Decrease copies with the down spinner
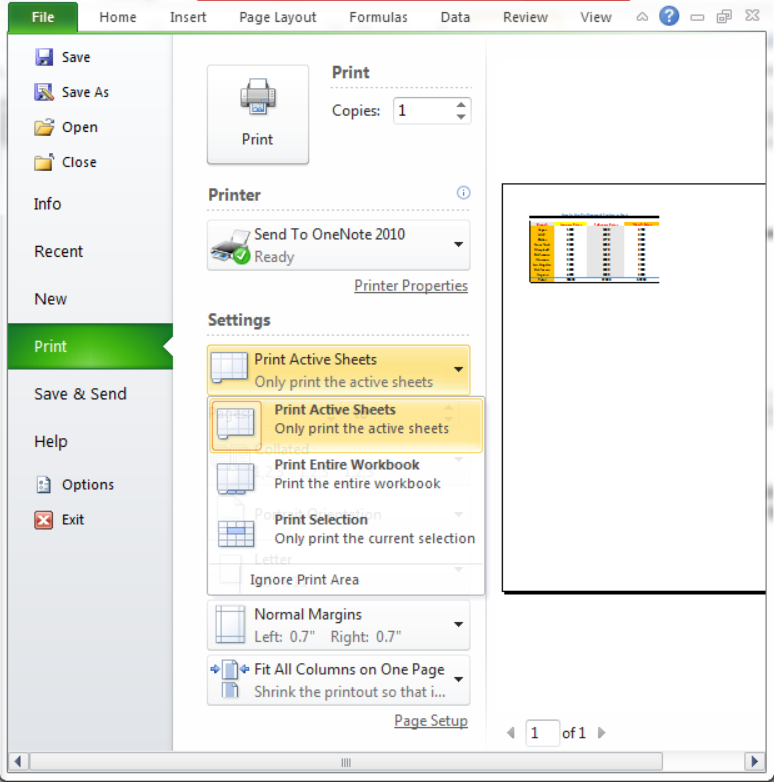Viewport: 774px width, 782px height. click(x=461, y=117)
